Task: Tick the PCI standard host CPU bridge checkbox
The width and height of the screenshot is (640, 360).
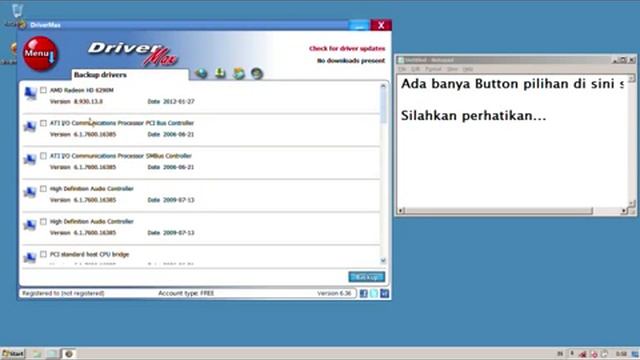Action: coord(43,254)
